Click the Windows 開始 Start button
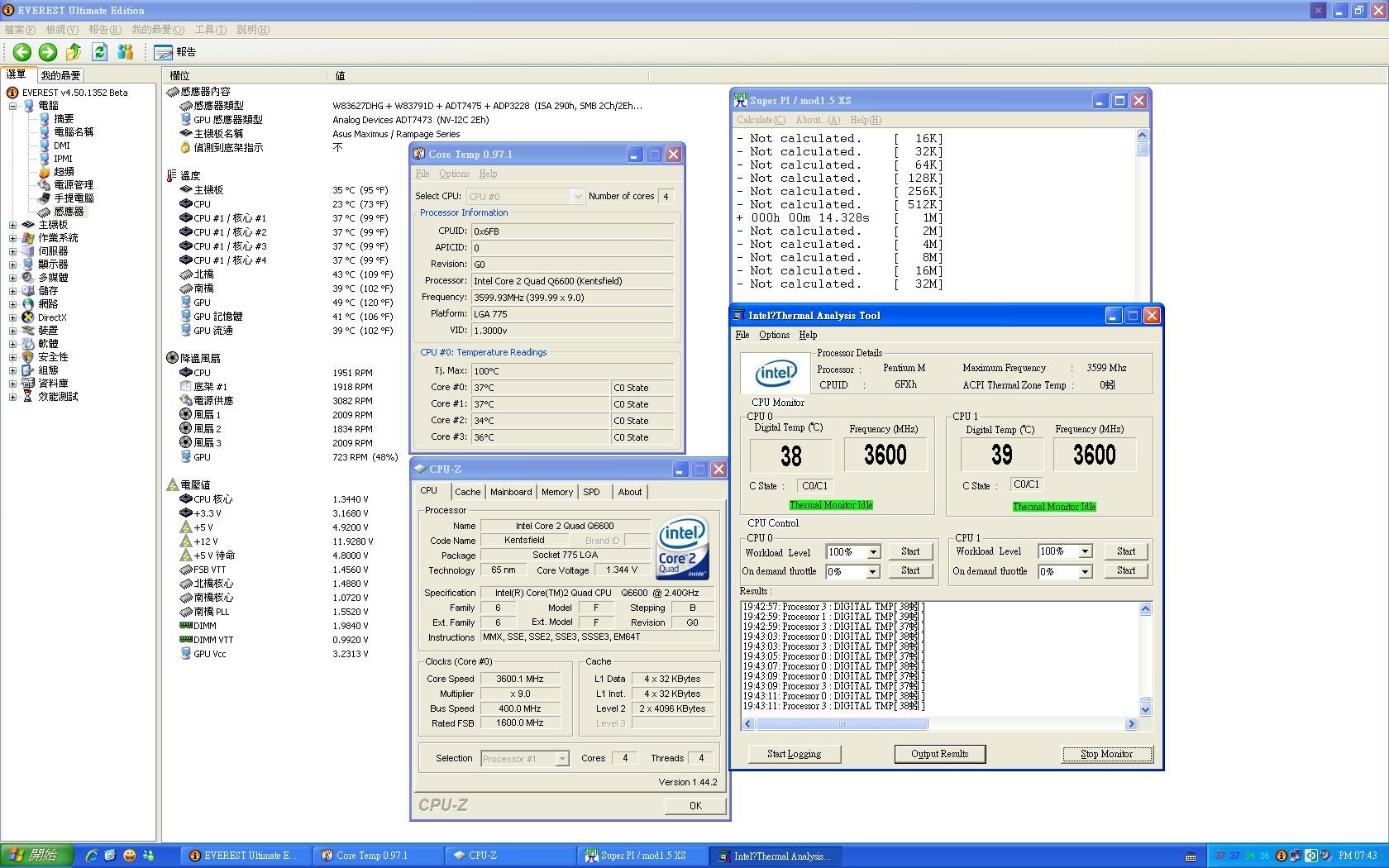This screenshot has width=1389, height=868. click(x=37, y=856)
